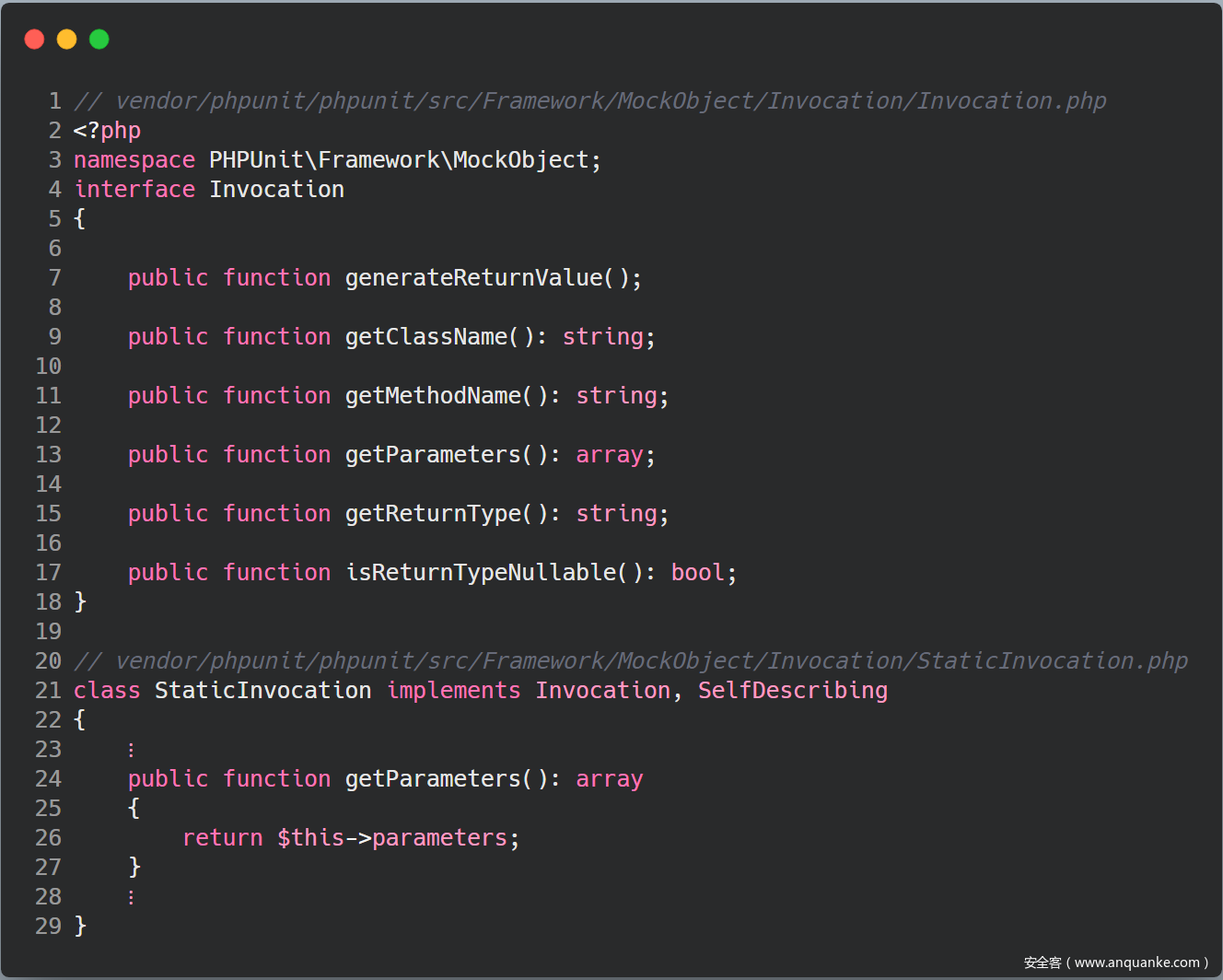1223x980 pixels.
Task: Click the bool return type on line 17
Action: (x=697, y=573)
